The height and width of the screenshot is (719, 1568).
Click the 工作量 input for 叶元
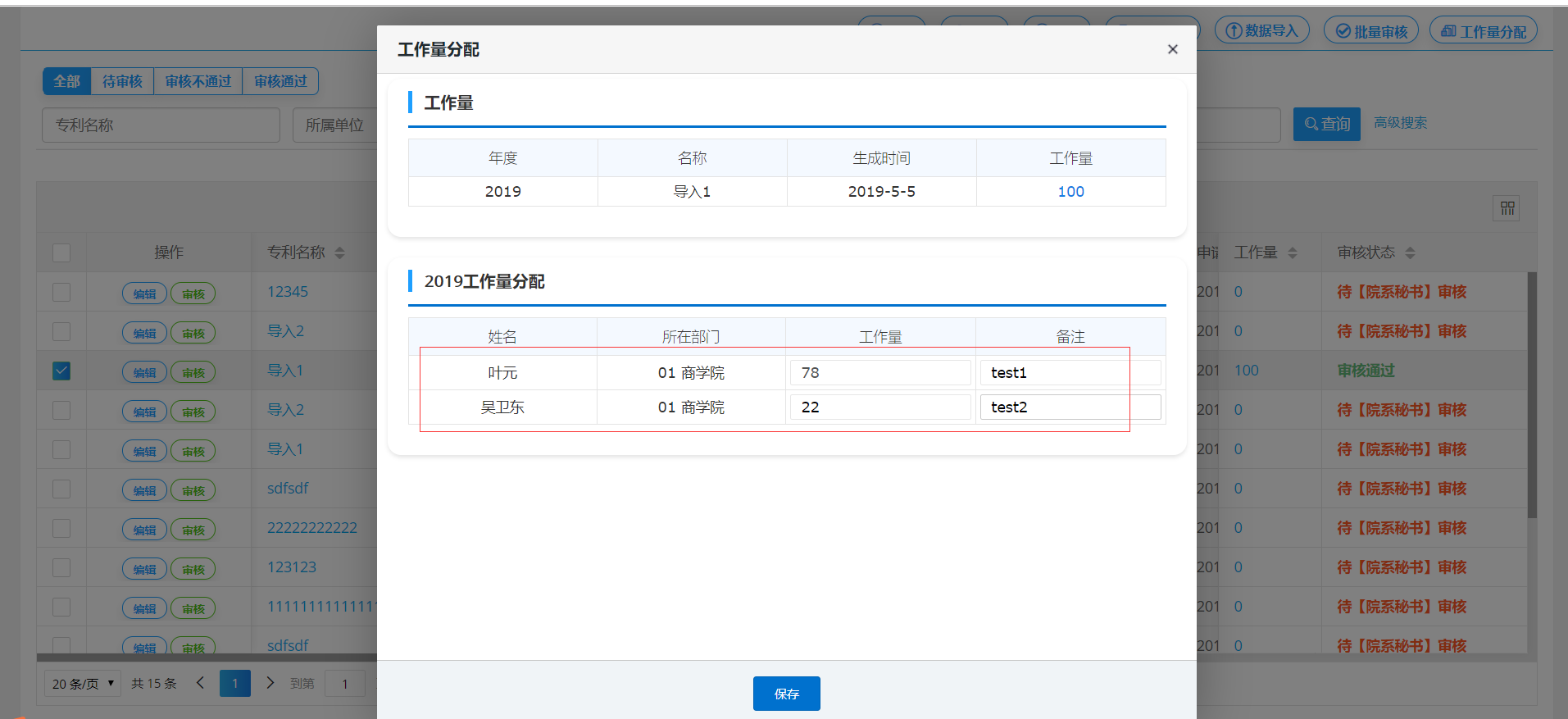[879, 373]
